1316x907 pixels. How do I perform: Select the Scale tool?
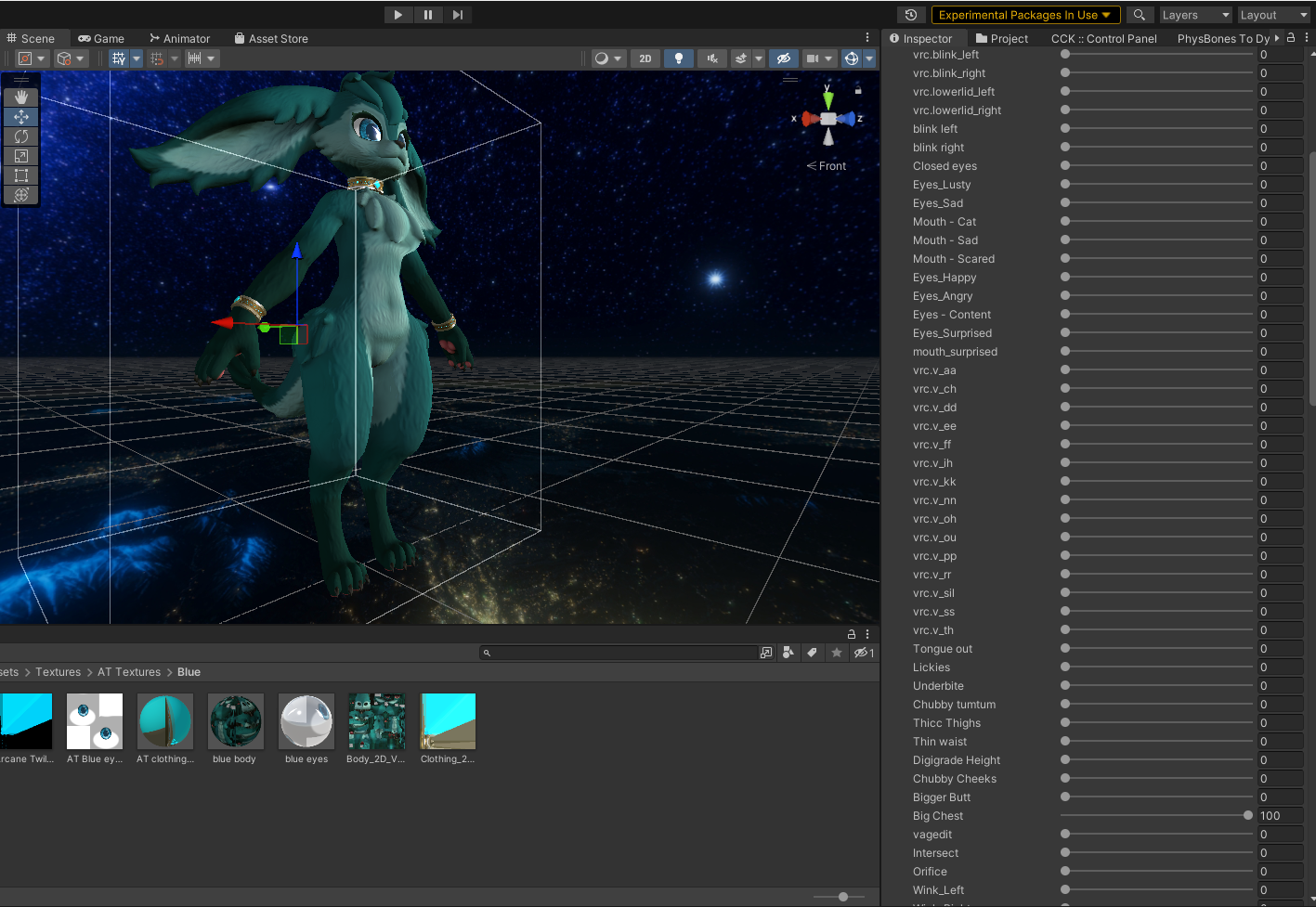coord(21,156)
